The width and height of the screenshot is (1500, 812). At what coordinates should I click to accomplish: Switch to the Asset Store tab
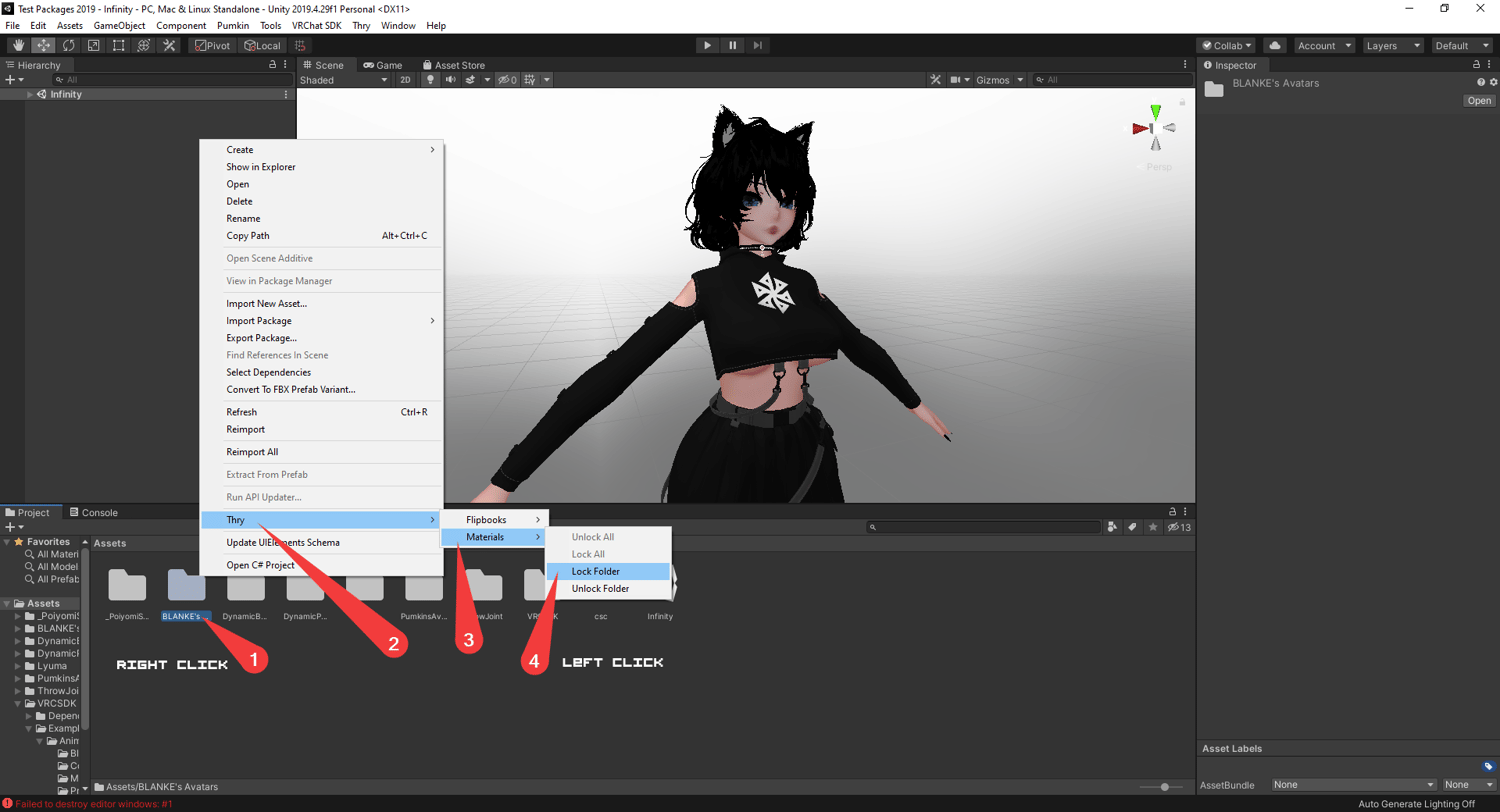point(453,65)
